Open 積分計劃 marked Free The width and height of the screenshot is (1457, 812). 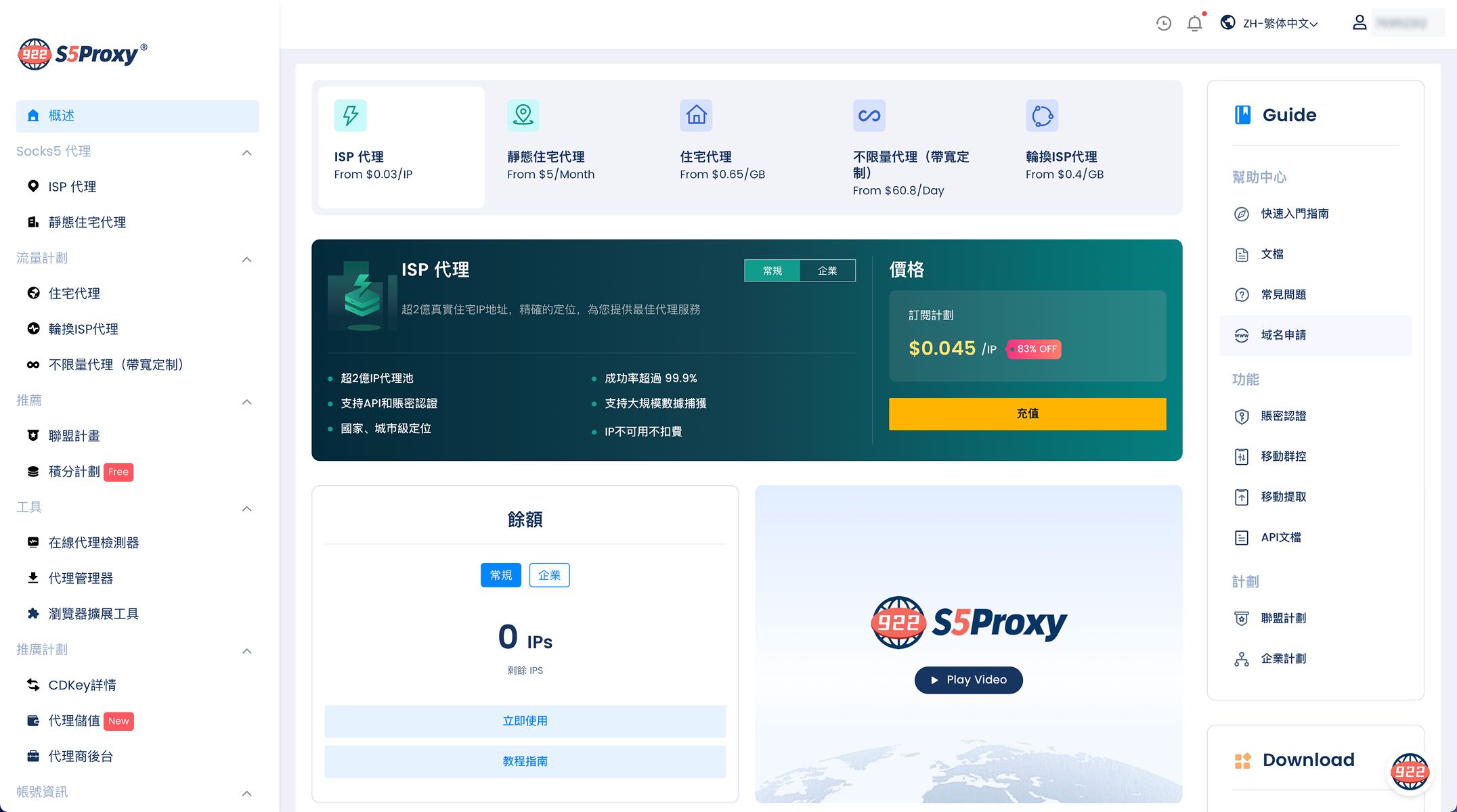[x=73, y=472]
